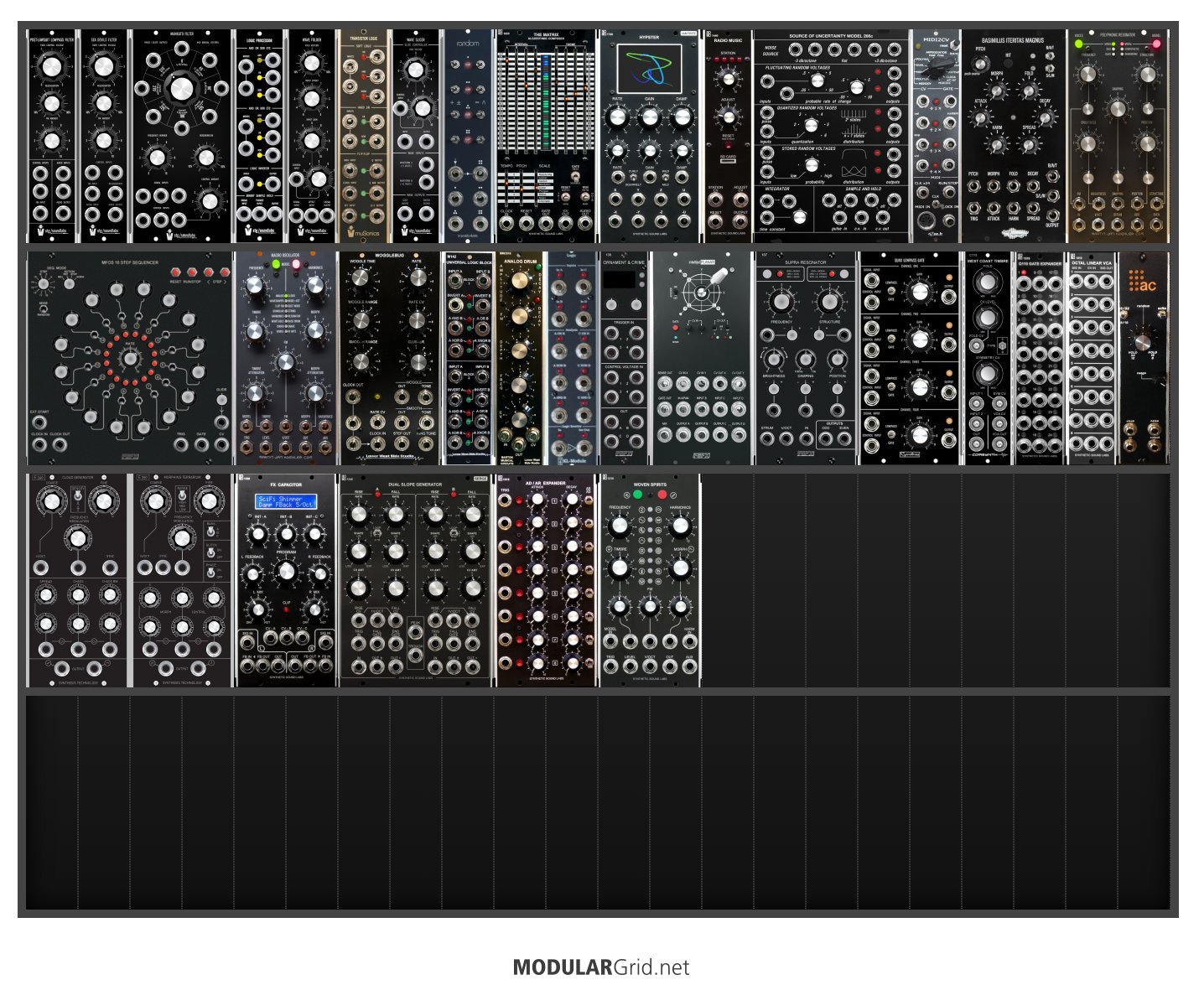The image size is (1204, 985).
Task: Click the West Coast Timbre FOLD knob
Action: (988, 283)
